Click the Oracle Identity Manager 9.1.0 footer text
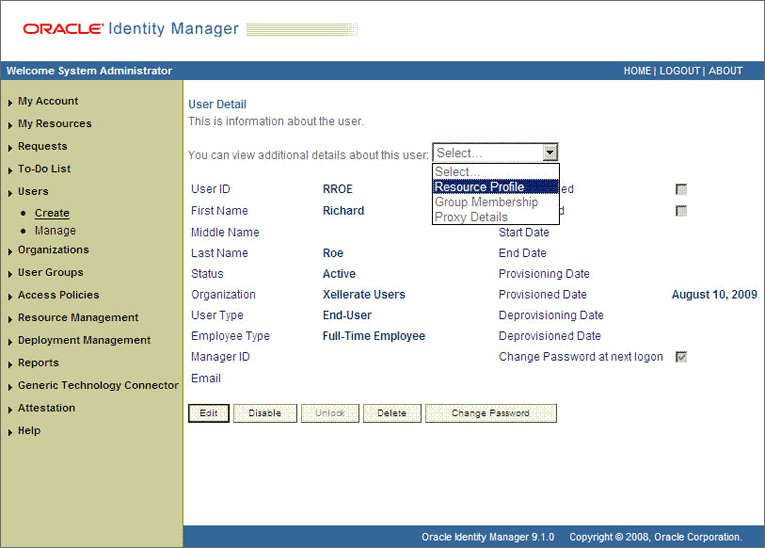 click(x=488, y=537)
